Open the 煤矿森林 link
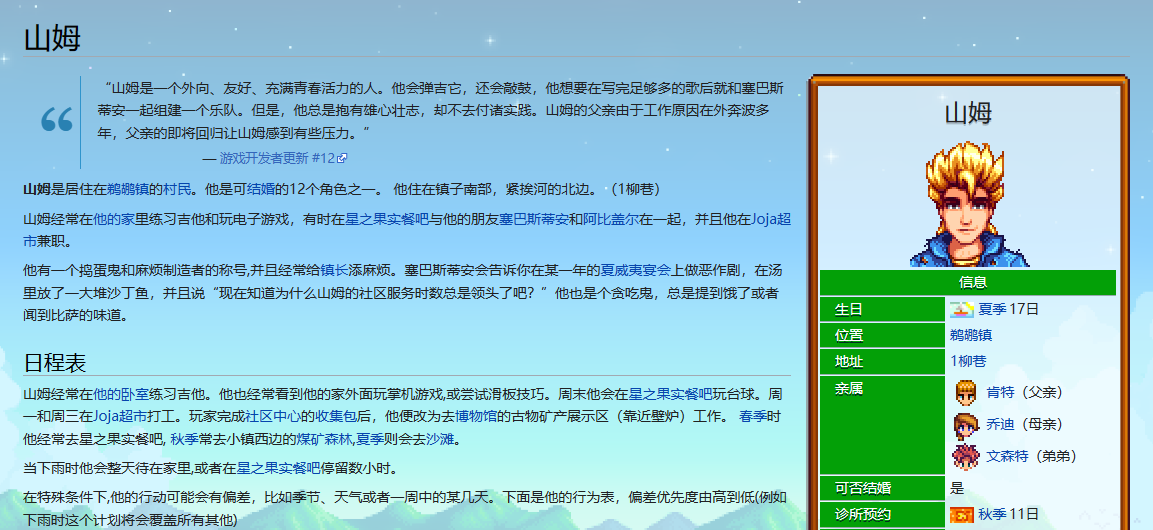This screenshot has height=530, width=1153. [324, 440]
